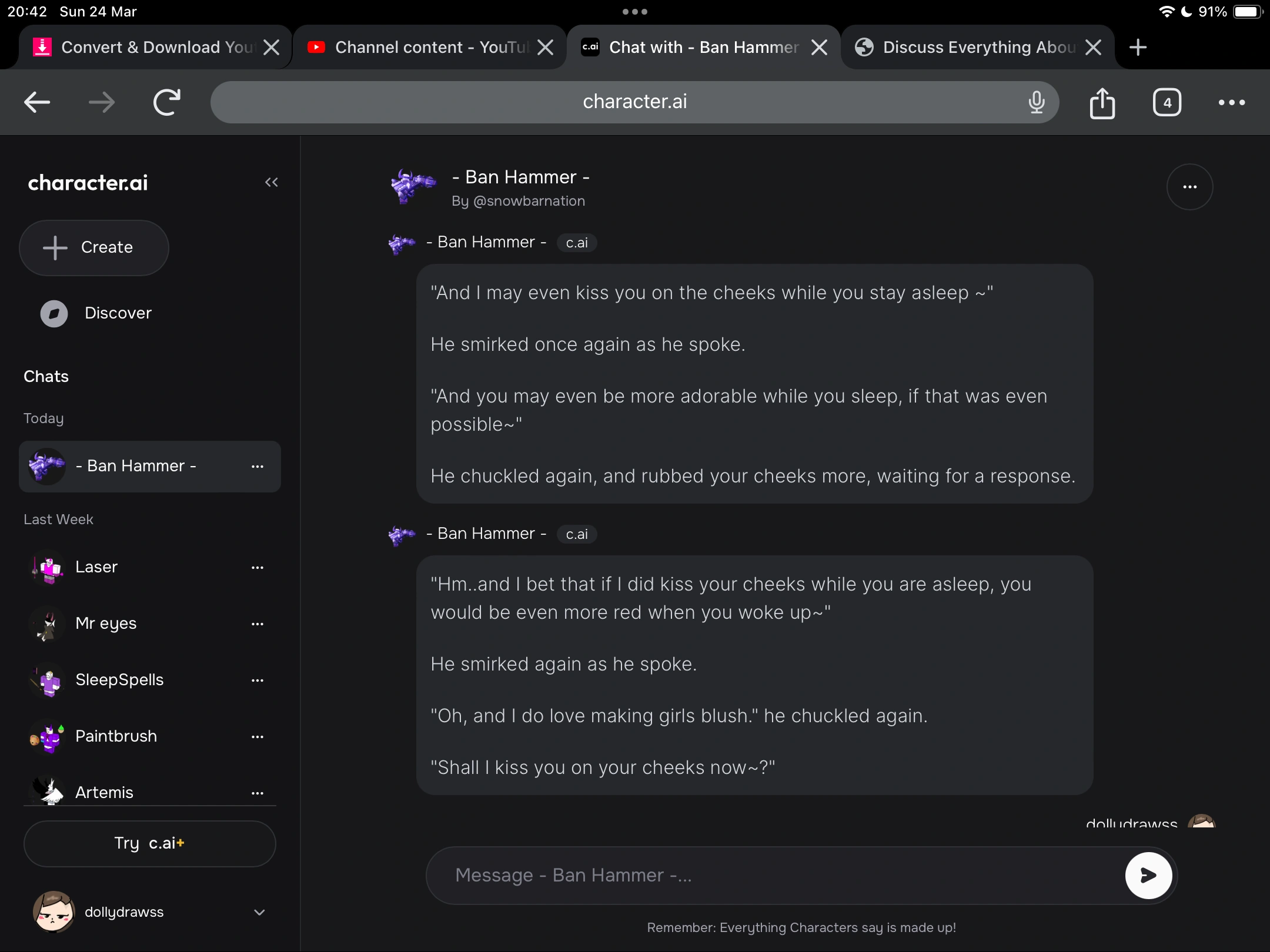Screen dimensions: 1270x952
Task: Expand the dollydrawss account menu chevron
Action: (259, 912)
